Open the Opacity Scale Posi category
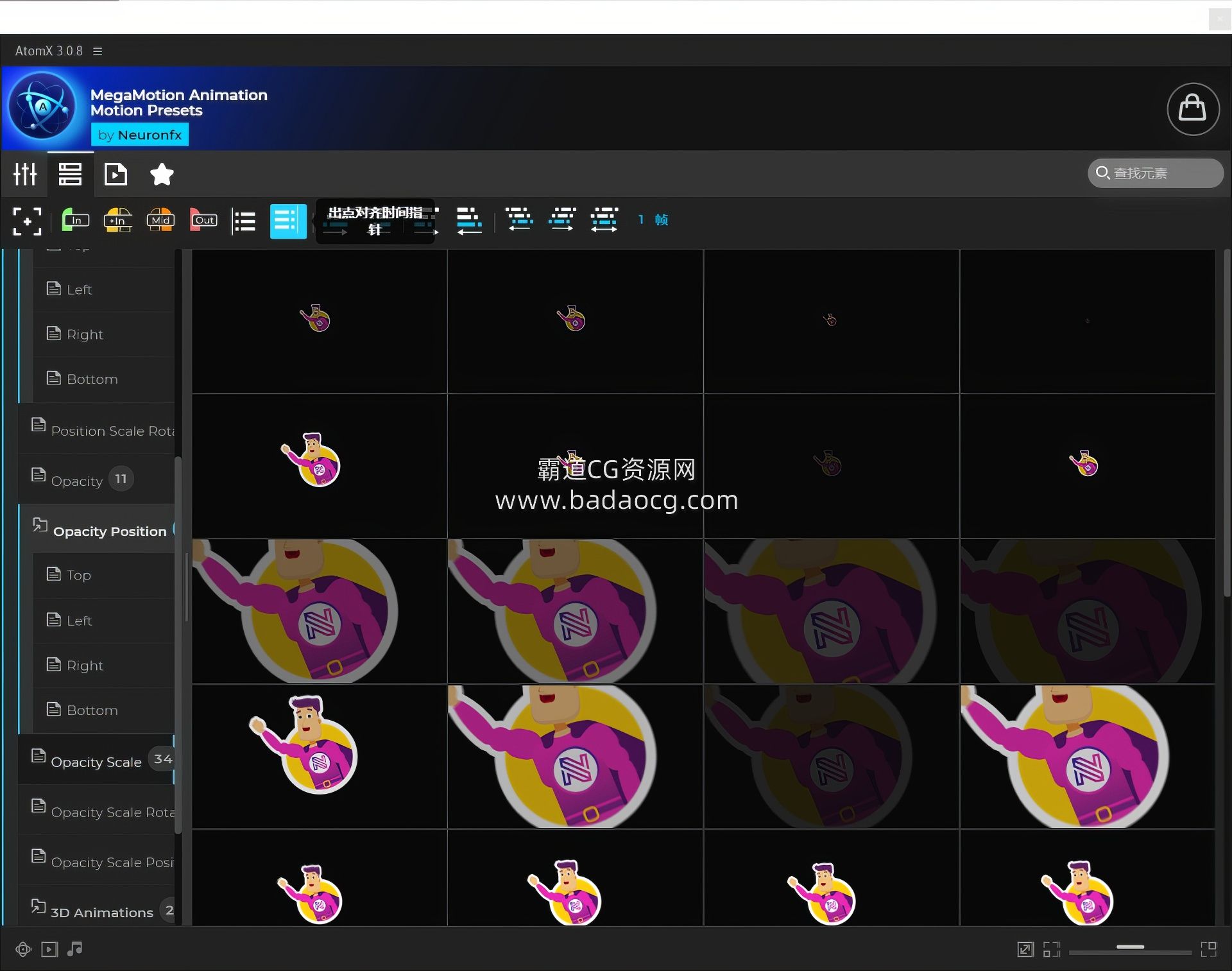 pos(96,860)
